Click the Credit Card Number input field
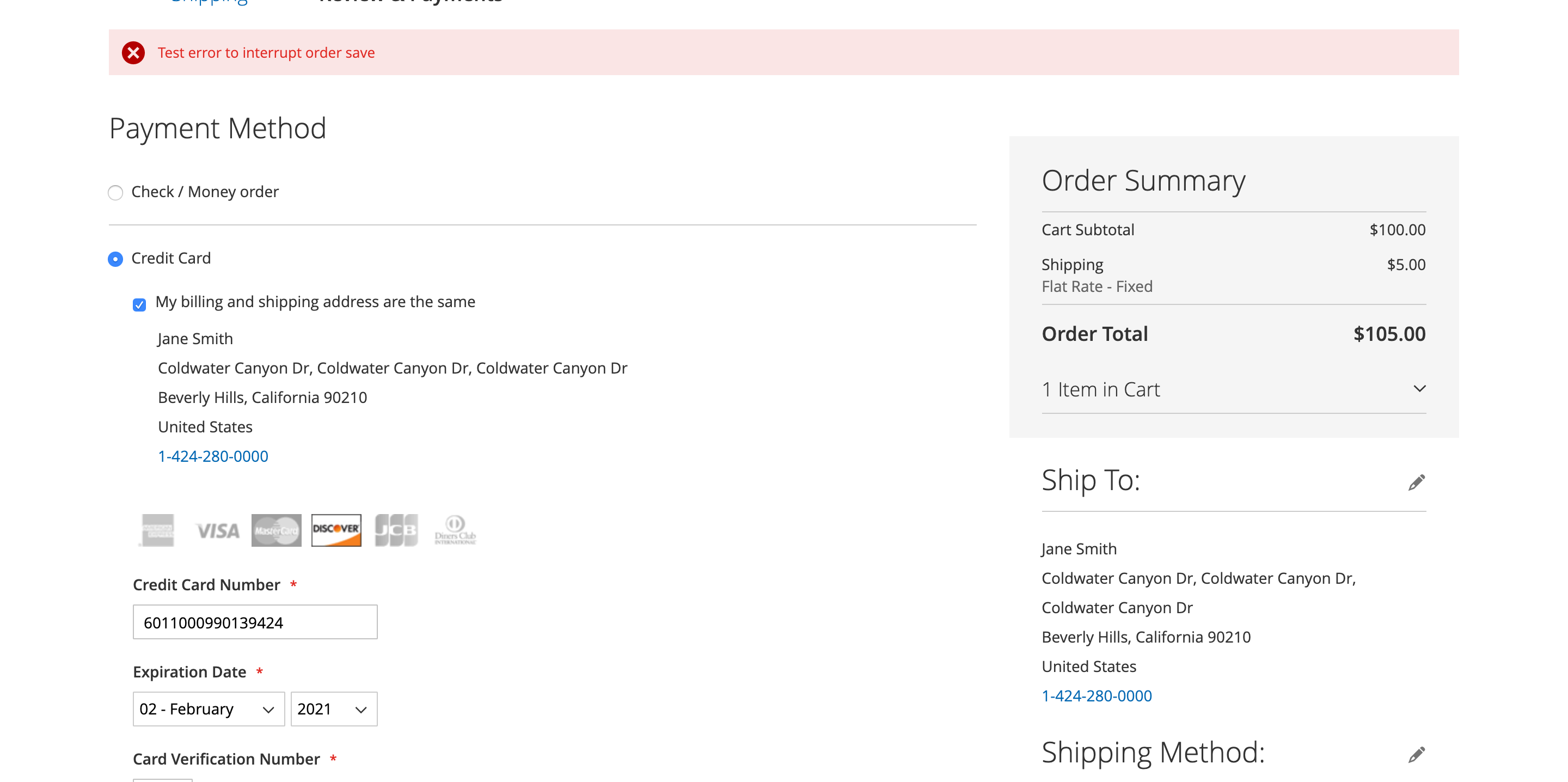Image resolution: width=1568 pixels, height=782 pixels. tap(255, 622)
